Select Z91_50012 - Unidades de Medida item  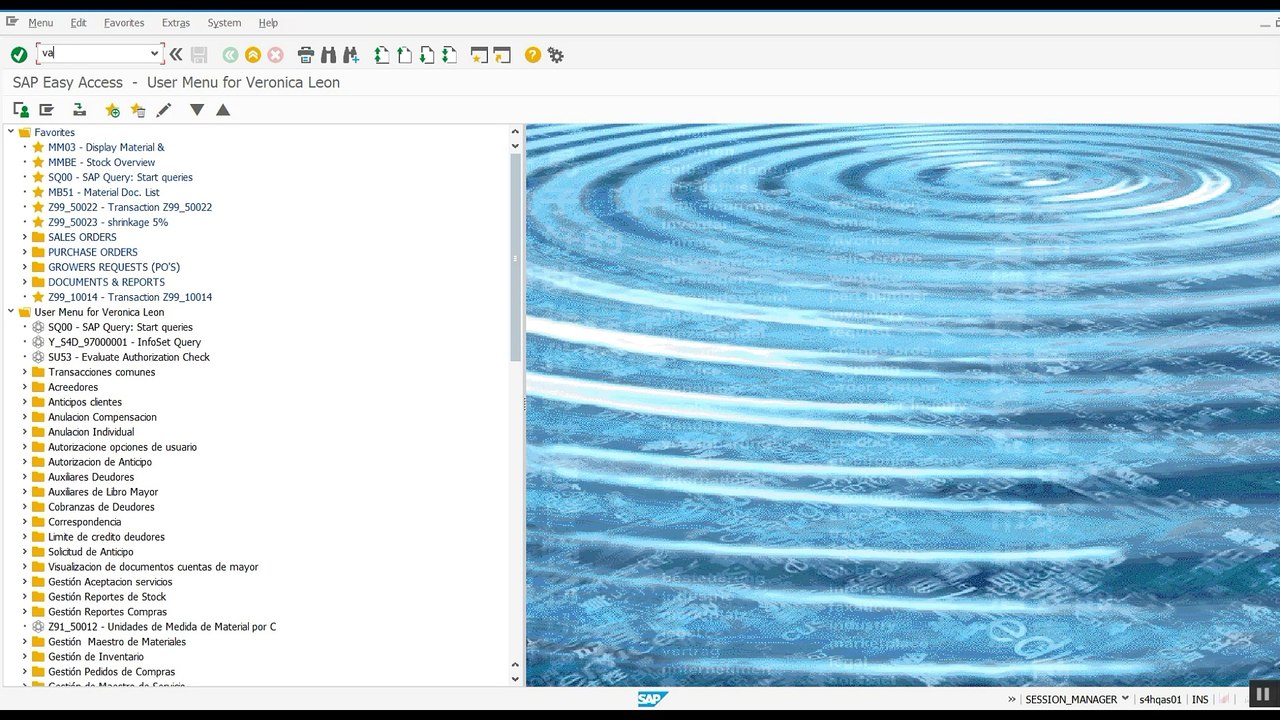pyautogui.click(x=162, y=627)
